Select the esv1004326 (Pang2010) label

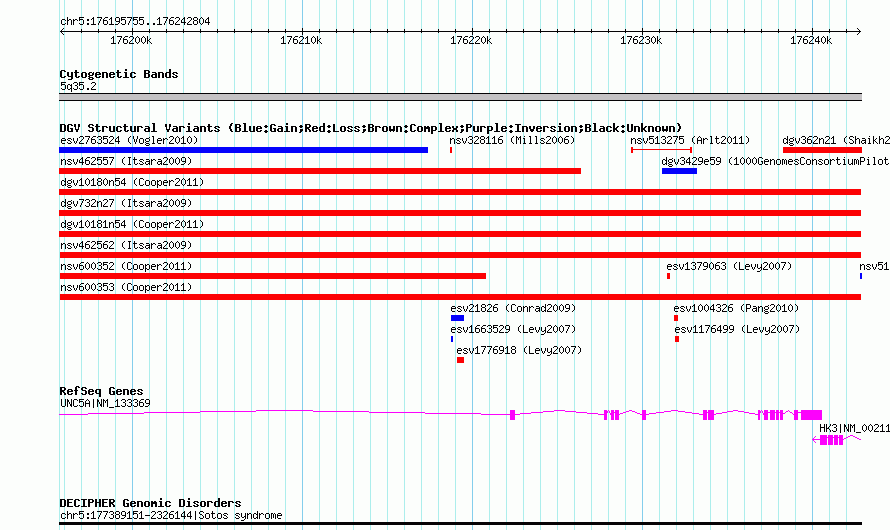click(736, 308)
